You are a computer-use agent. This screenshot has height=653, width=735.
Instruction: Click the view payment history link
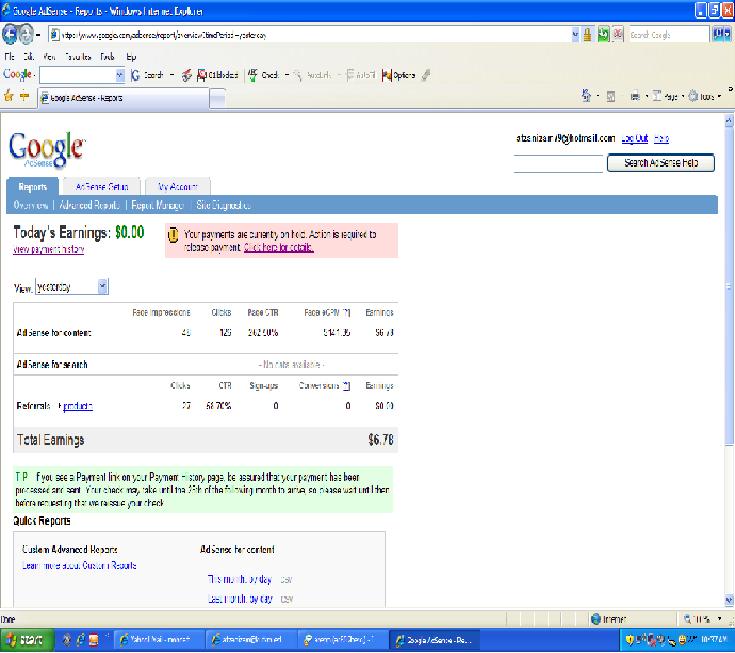pos(49,249)
